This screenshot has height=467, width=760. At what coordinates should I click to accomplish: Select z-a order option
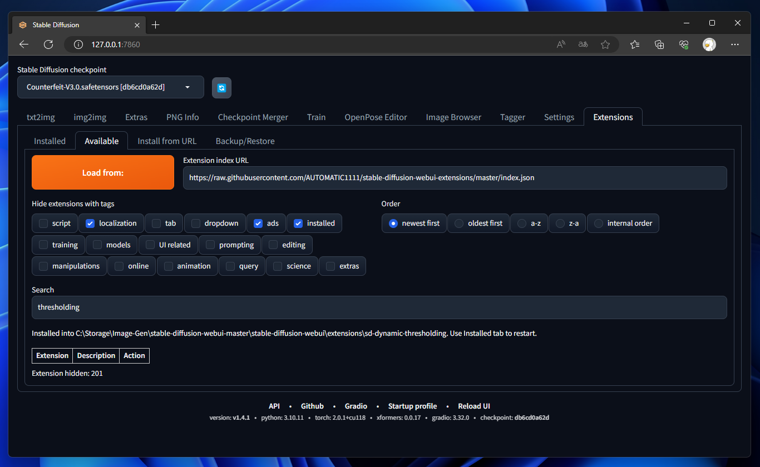click(560, 223)
